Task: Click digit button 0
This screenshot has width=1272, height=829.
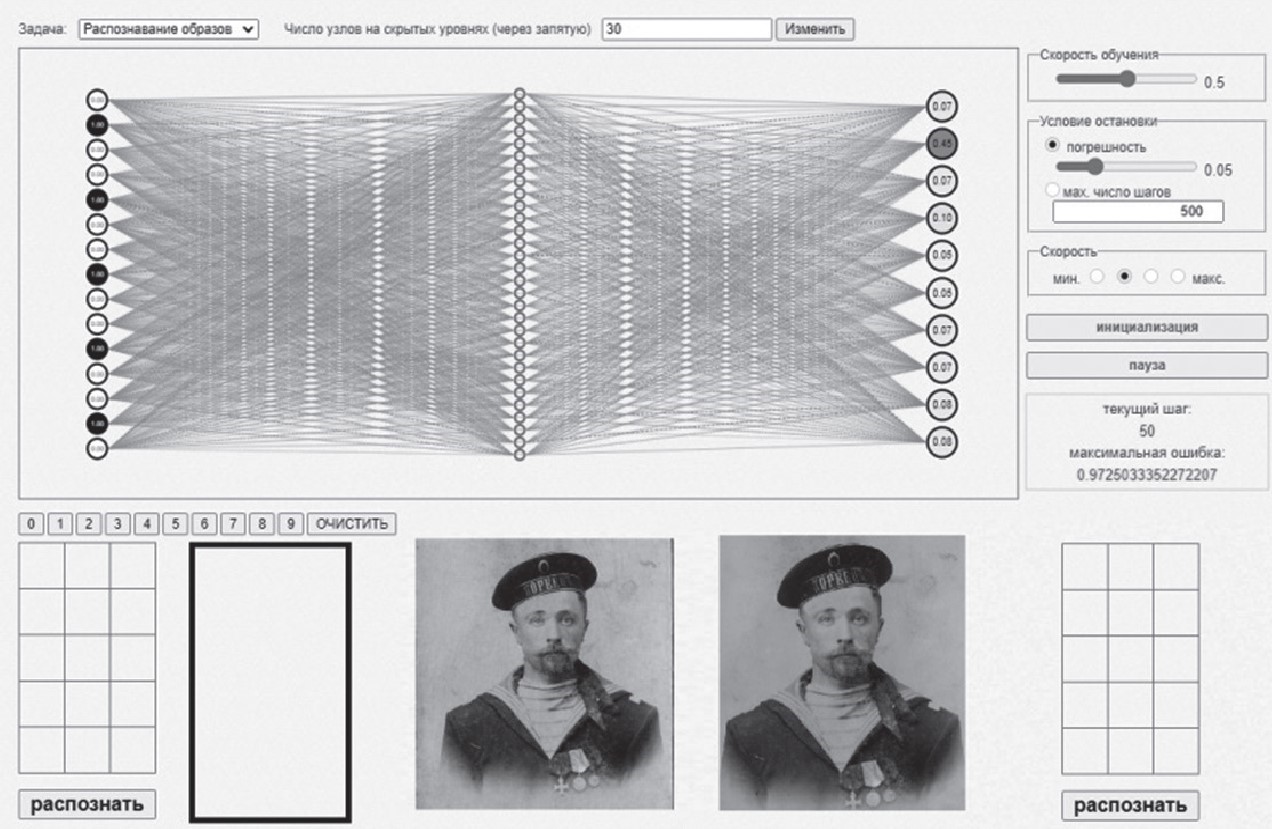Action: coord(31,524)
